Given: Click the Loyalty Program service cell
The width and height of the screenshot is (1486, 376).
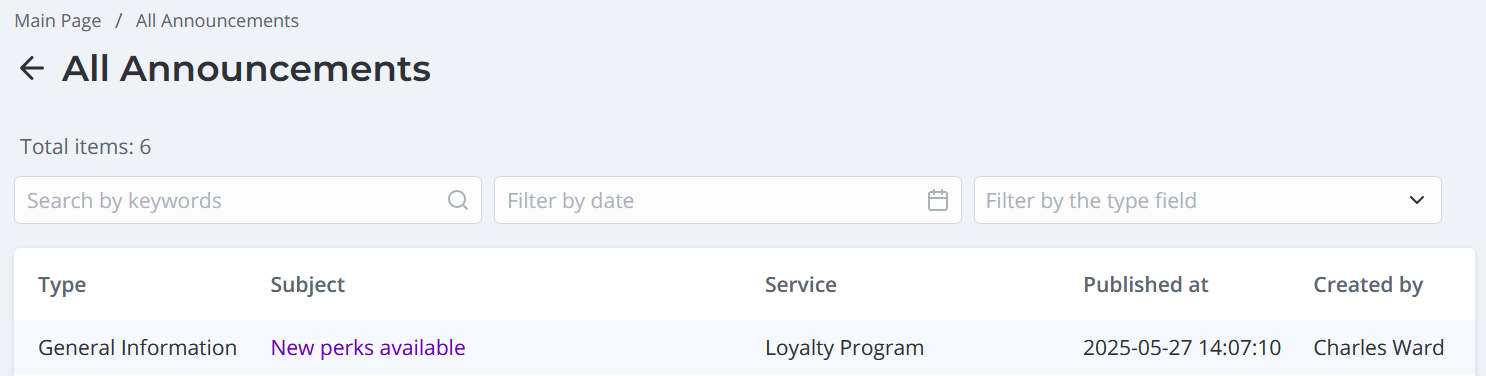Looking at the screenshot, I should pos(845,348).
